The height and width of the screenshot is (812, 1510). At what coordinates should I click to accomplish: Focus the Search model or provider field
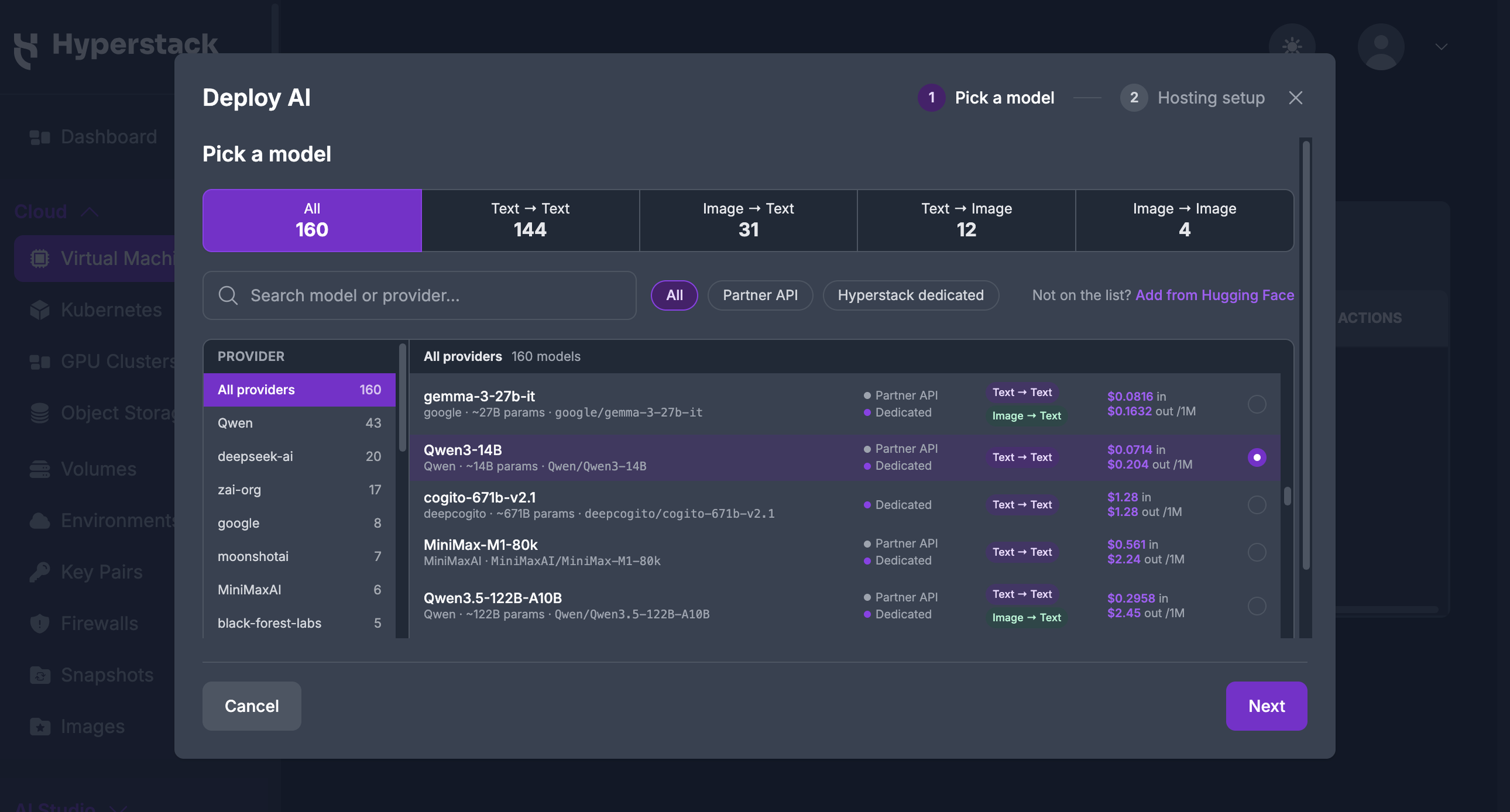419,296
